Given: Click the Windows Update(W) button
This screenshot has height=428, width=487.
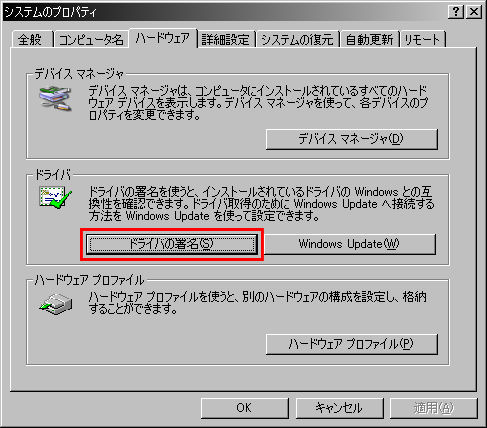Looking at the screenshot, I should pyautogui.click(x=349, y=244).
